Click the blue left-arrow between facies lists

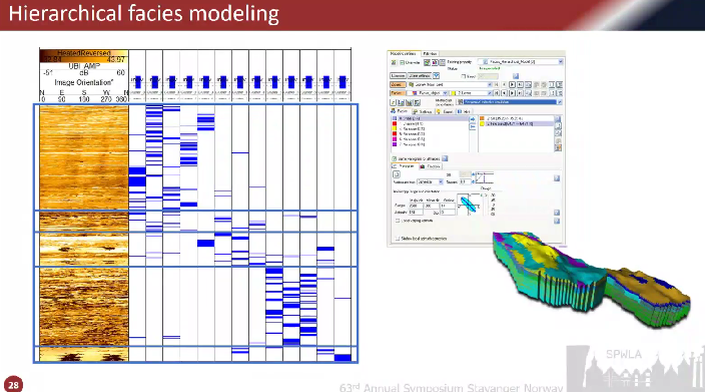click(x=473, y=127)
